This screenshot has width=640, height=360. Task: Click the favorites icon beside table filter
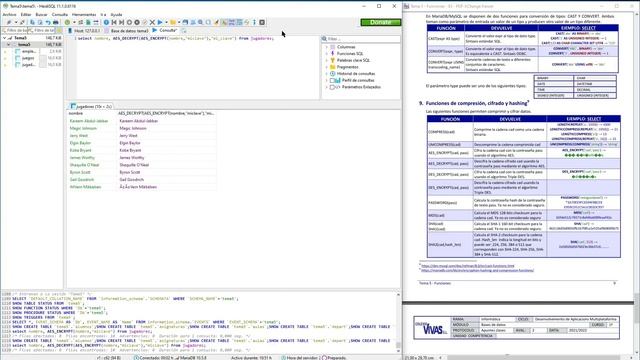[60, 31]
